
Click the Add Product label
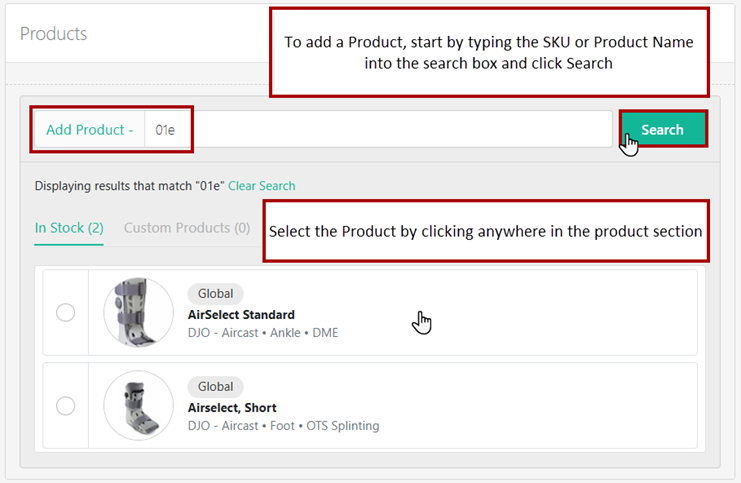coord(89,130)
